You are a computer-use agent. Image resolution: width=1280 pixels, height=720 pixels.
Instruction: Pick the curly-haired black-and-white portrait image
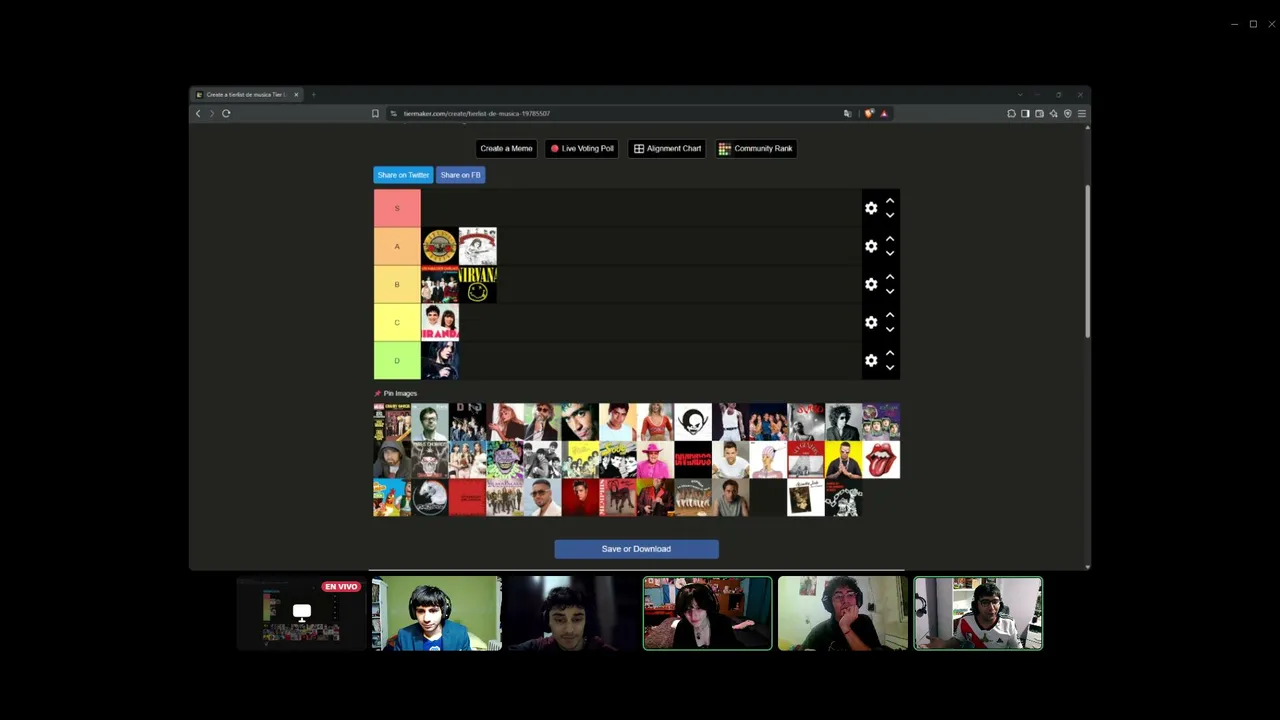pos(843,422)
